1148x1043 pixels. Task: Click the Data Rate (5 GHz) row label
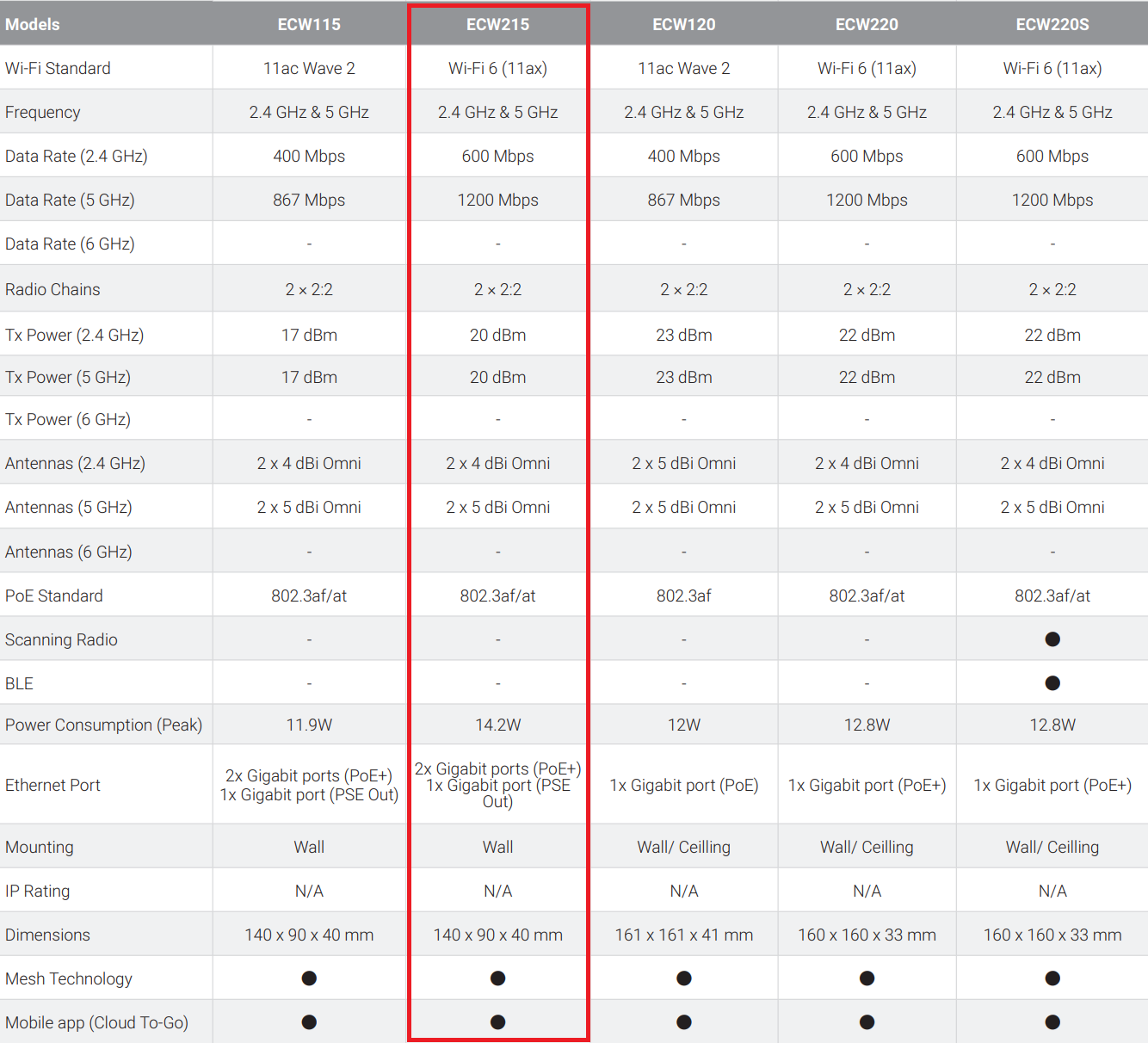point(70,200)
